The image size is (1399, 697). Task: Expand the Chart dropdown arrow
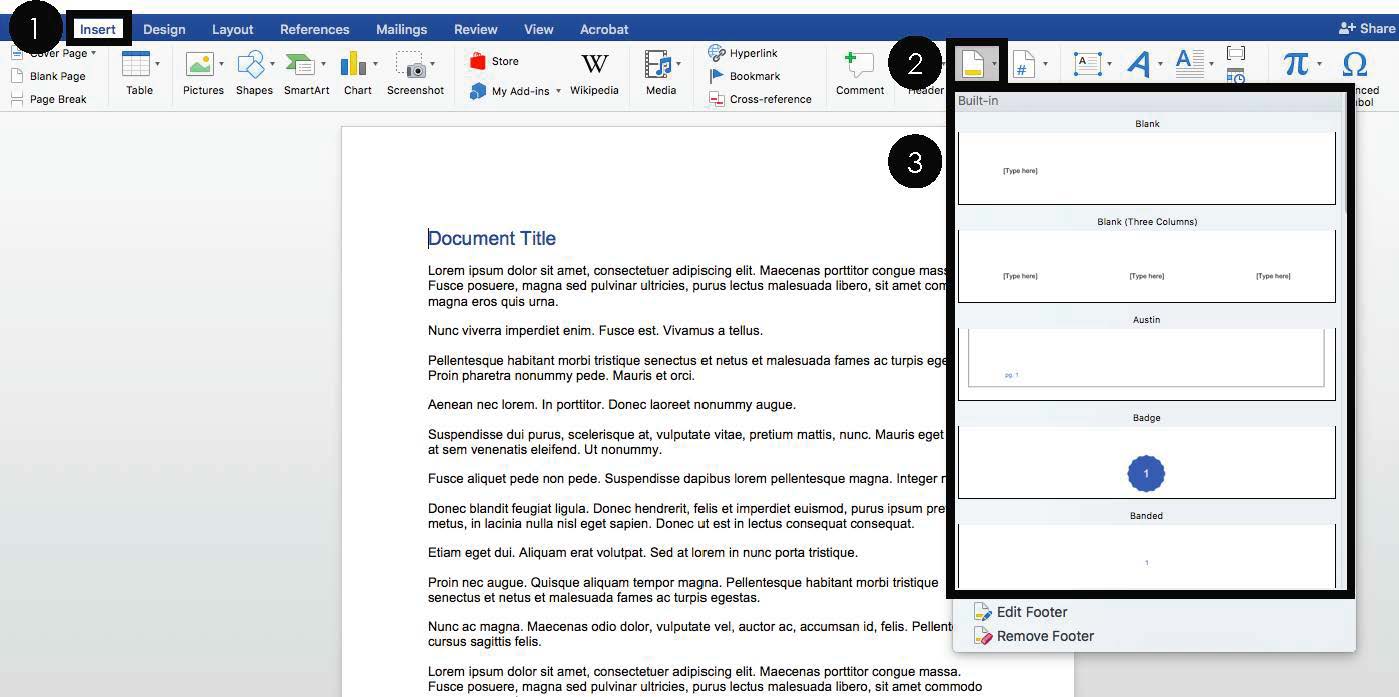(x=375, y=64)
